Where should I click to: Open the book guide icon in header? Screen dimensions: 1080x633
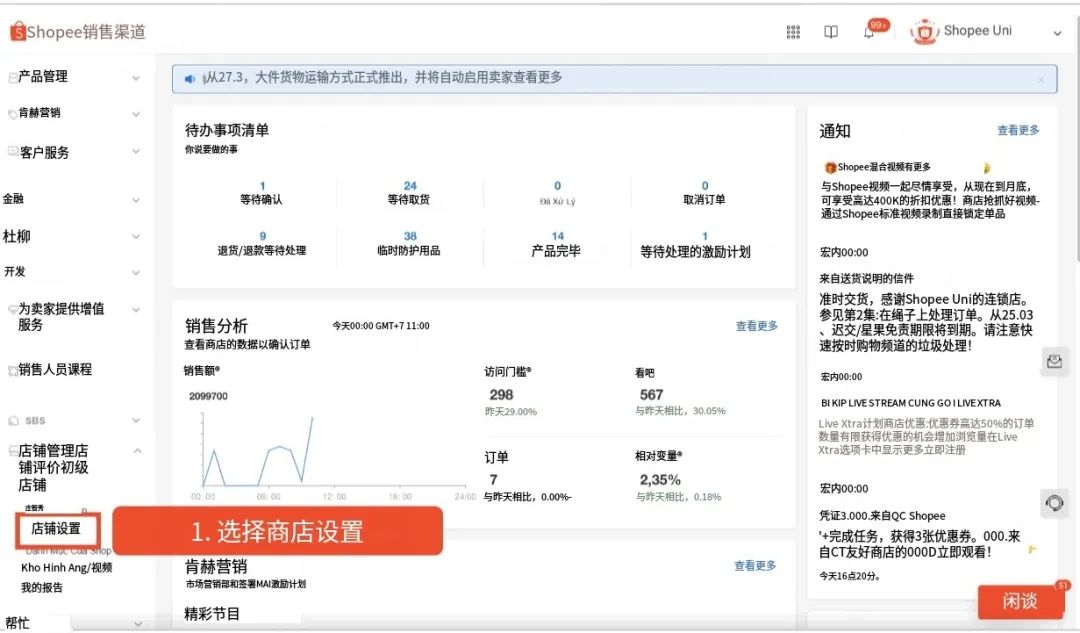tap(831, 32)
